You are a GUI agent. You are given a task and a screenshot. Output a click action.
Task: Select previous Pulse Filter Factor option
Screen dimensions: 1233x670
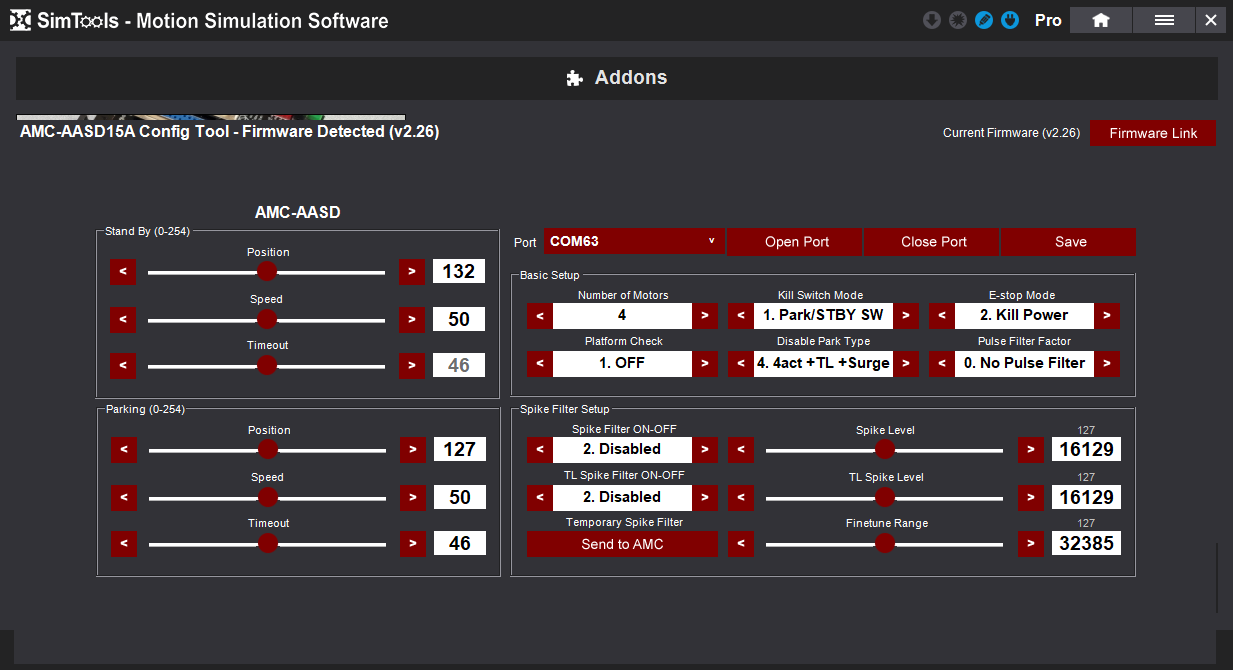click(x=942, y=364)
